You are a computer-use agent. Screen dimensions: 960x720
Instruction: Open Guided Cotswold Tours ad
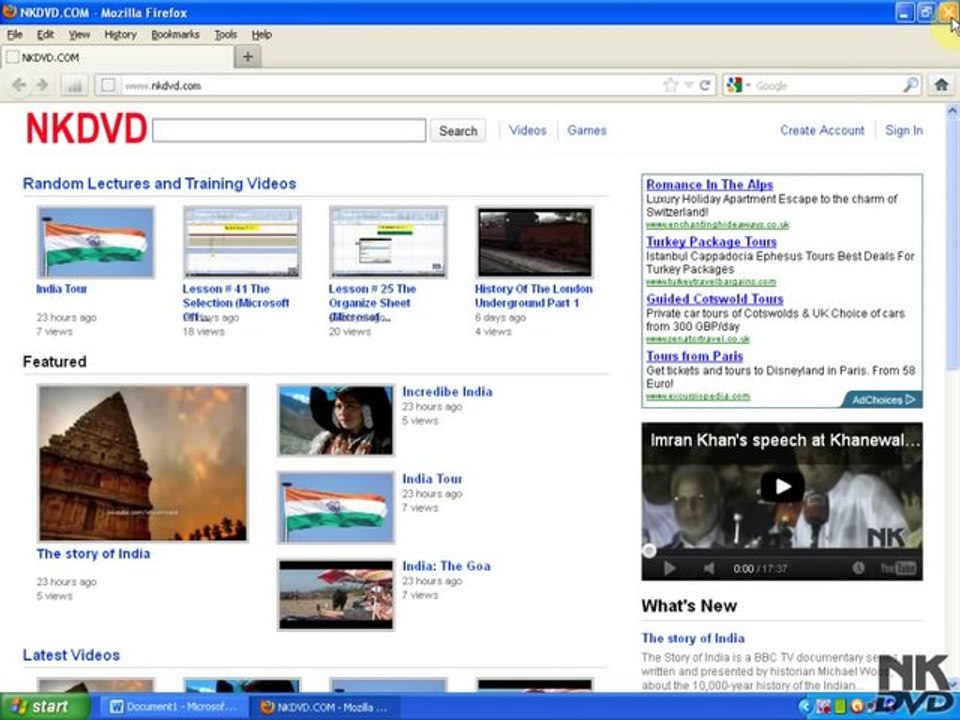coord(714,299)
